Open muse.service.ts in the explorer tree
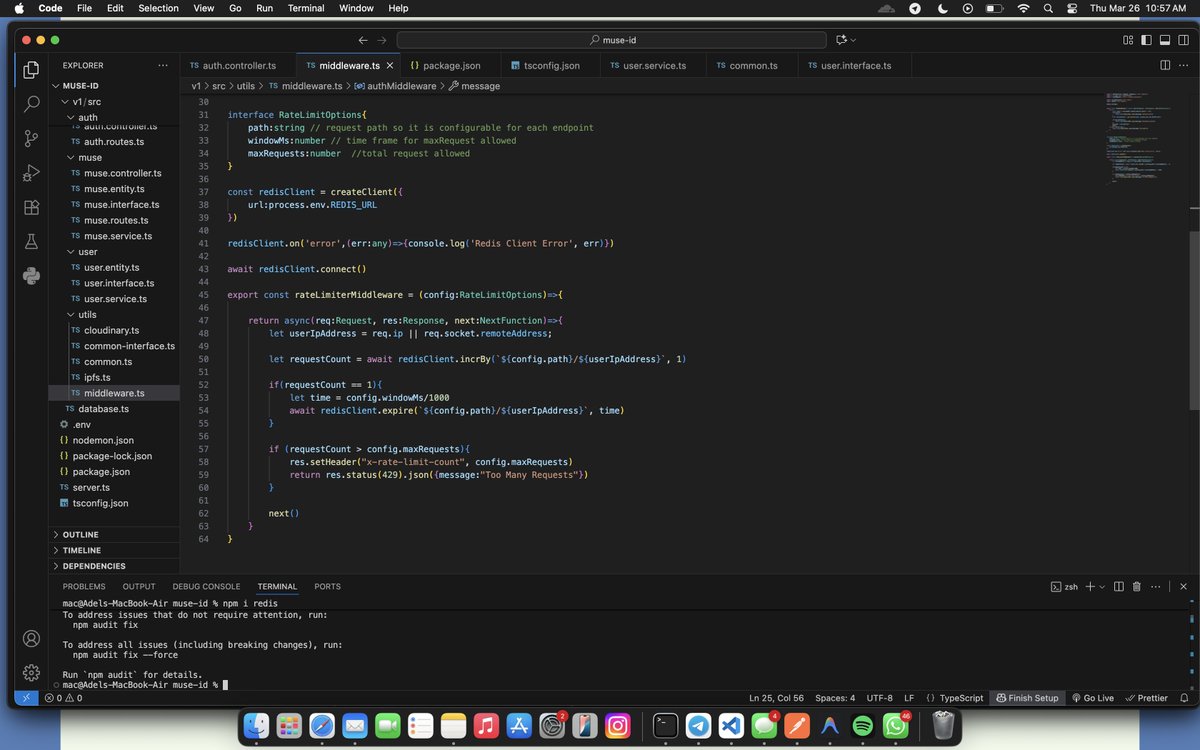 click(117, 236)
